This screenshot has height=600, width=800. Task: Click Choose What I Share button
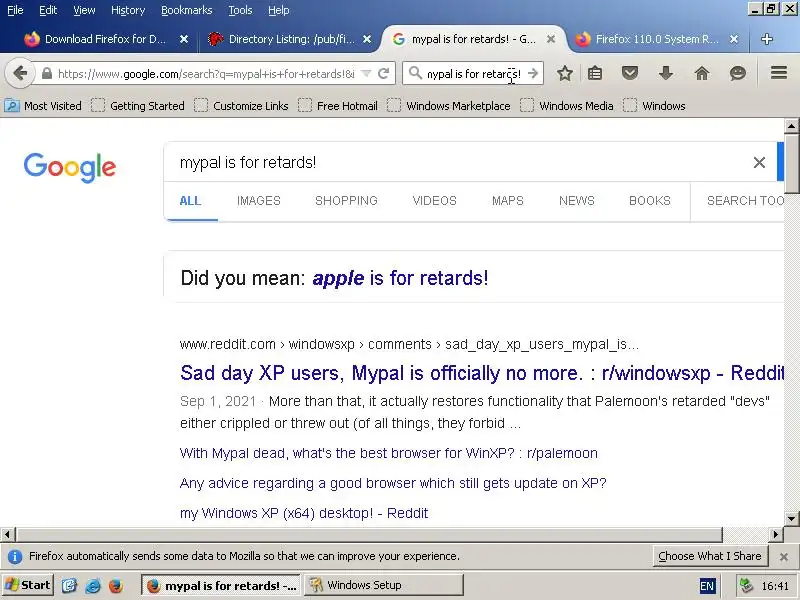point(710,556)
